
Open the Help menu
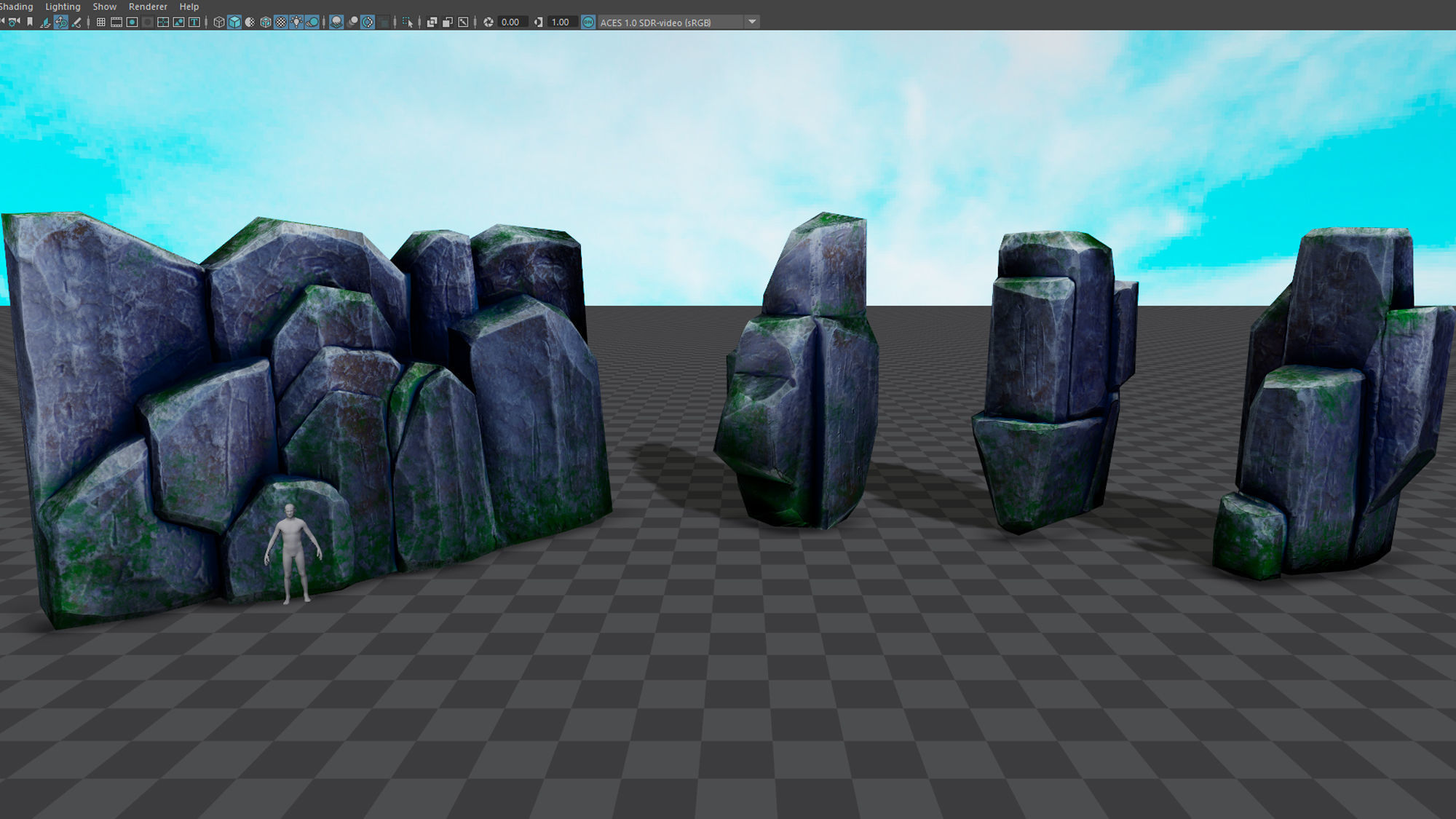[189, 7]
